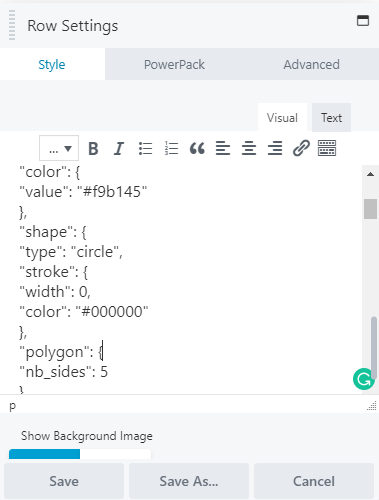379x500 pixels.
Task: Click the line "nb_sides": 5
Action: pos(64,372)
